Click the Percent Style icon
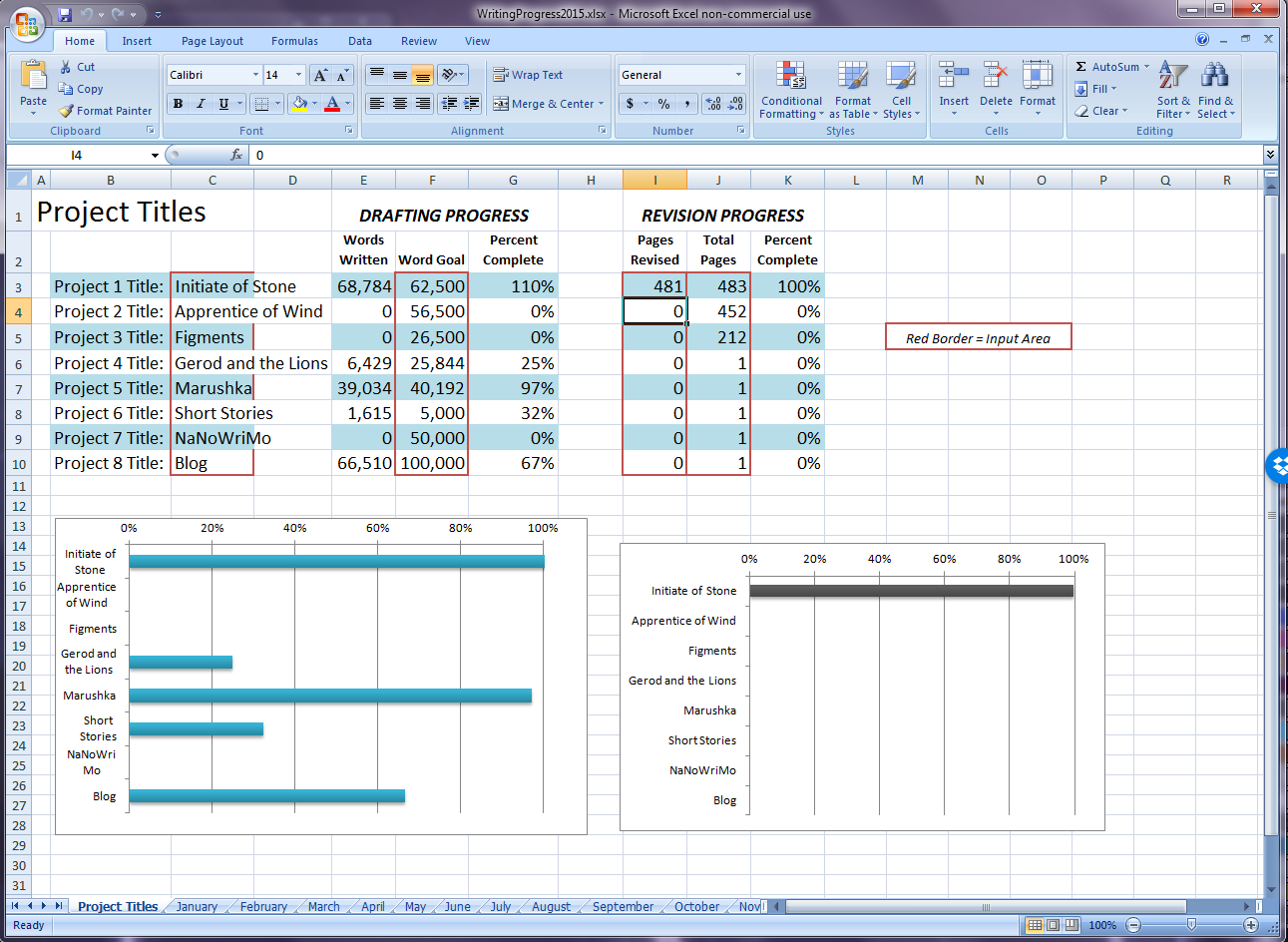The image size is (1288, 942). point(663,104)
